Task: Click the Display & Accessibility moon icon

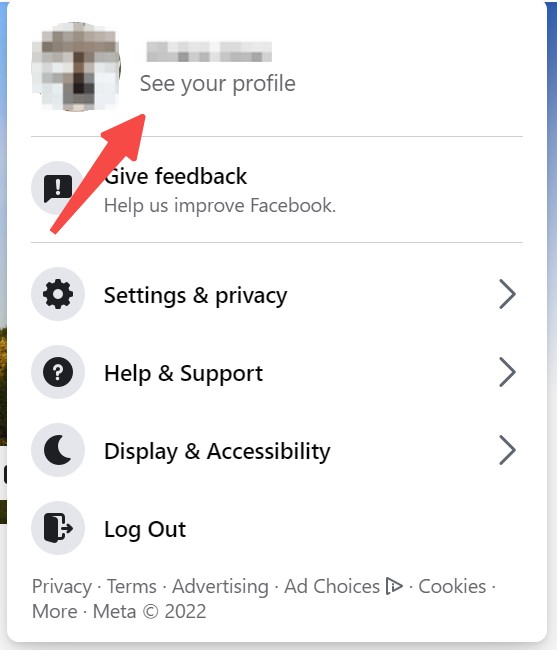Action: [x=58, y=450]
